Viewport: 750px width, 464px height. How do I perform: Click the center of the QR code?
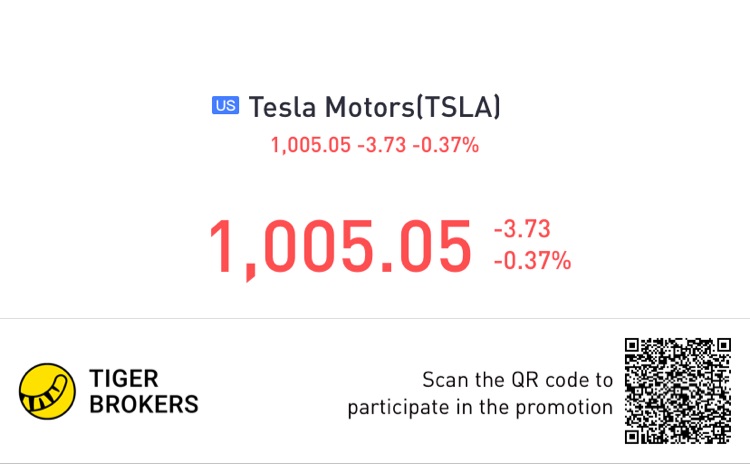(678, 391)
